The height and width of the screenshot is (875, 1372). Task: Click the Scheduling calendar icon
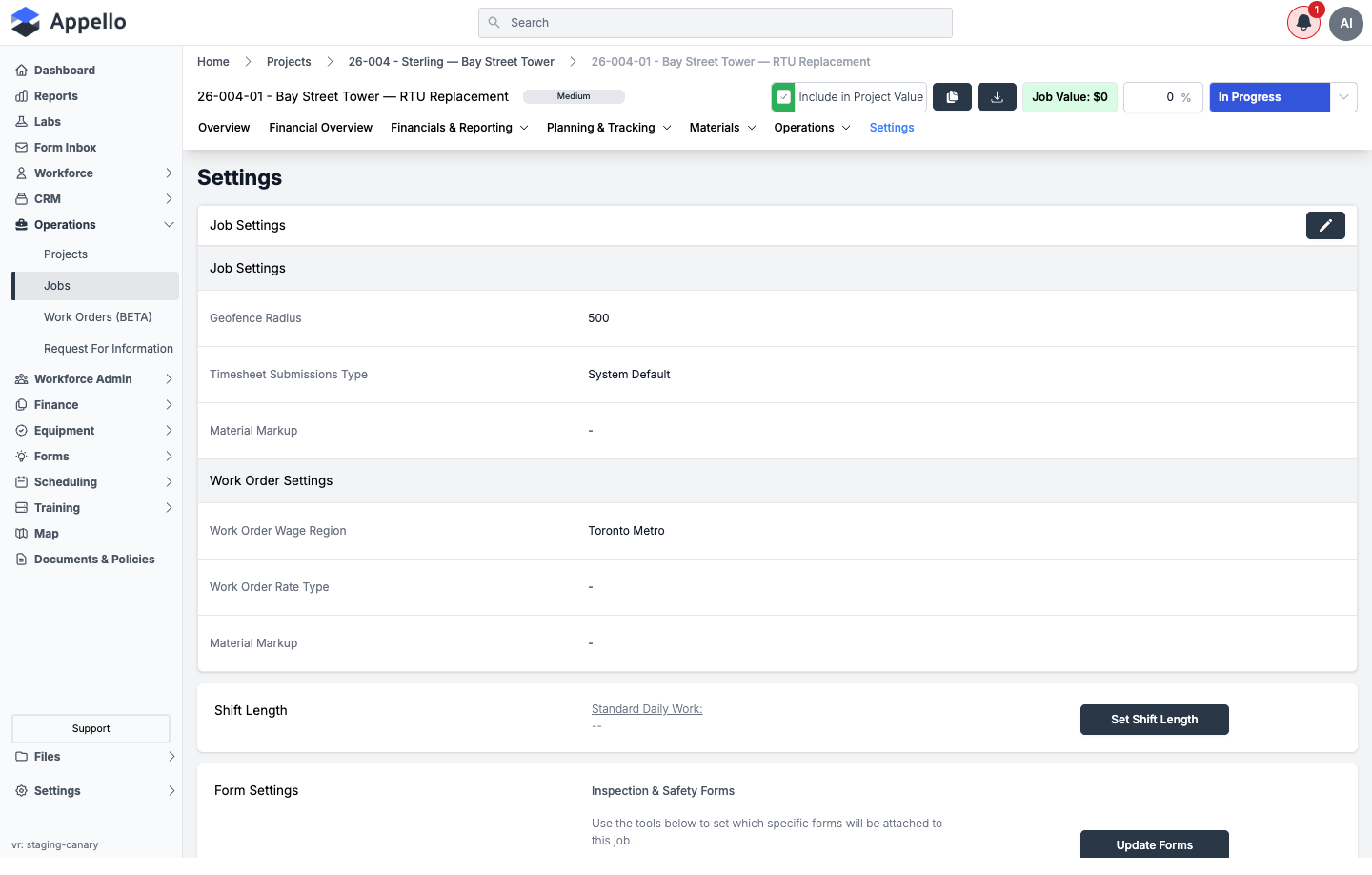click(x=21, y=482)
